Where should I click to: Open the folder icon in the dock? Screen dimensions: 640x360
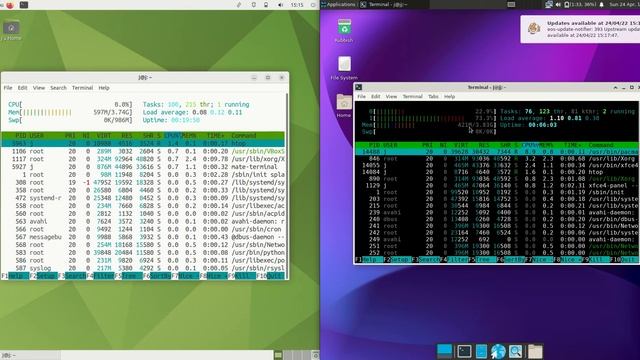pyautogui.click(x=535, y=351)
